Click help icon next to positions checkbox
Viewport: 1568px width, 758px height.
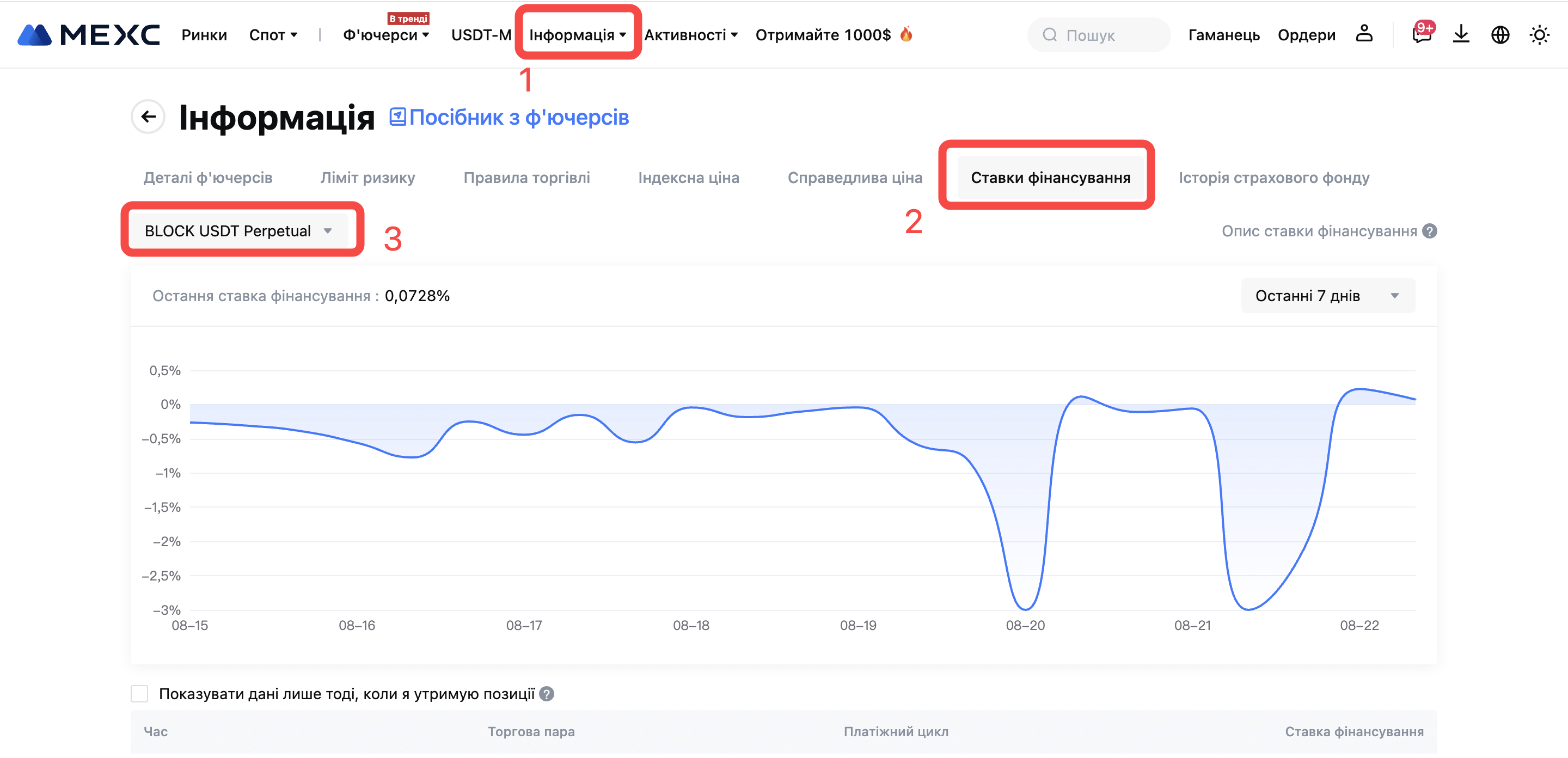547,694
